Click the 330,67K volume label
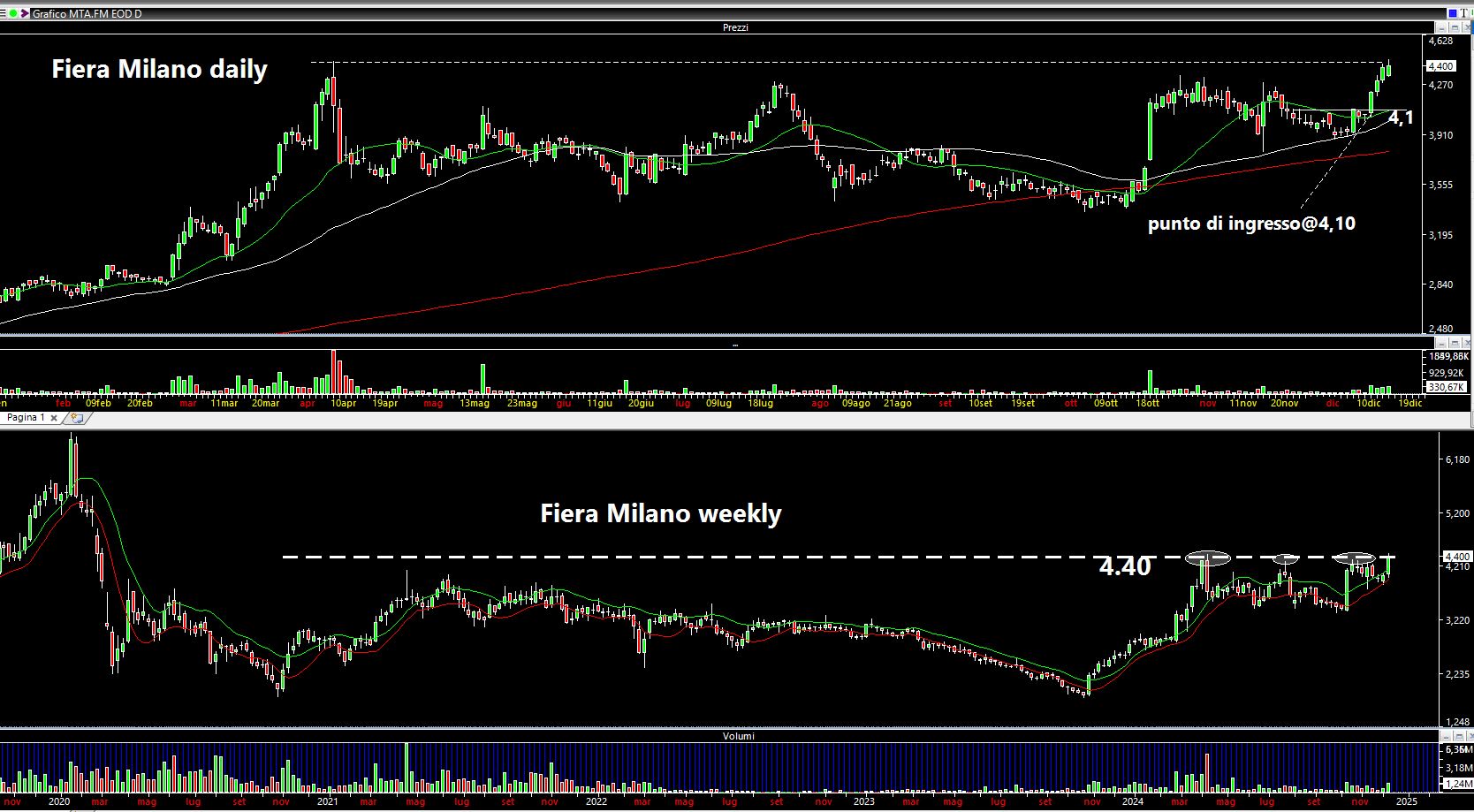The height and width of the screenshot is (812, 1474). point(1447,387)
